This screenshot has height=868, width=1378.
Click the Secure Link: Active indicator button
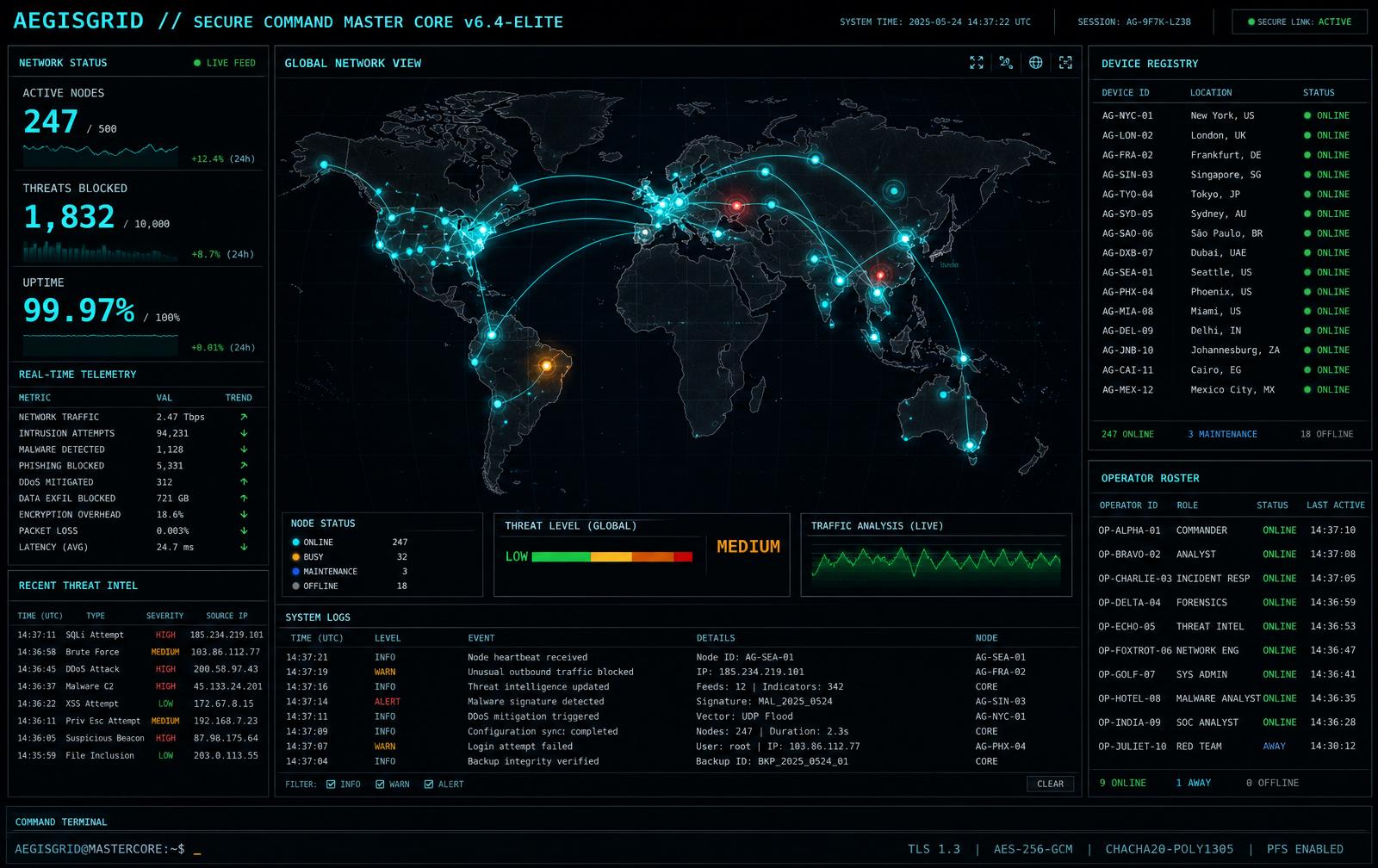(1300, 22)
